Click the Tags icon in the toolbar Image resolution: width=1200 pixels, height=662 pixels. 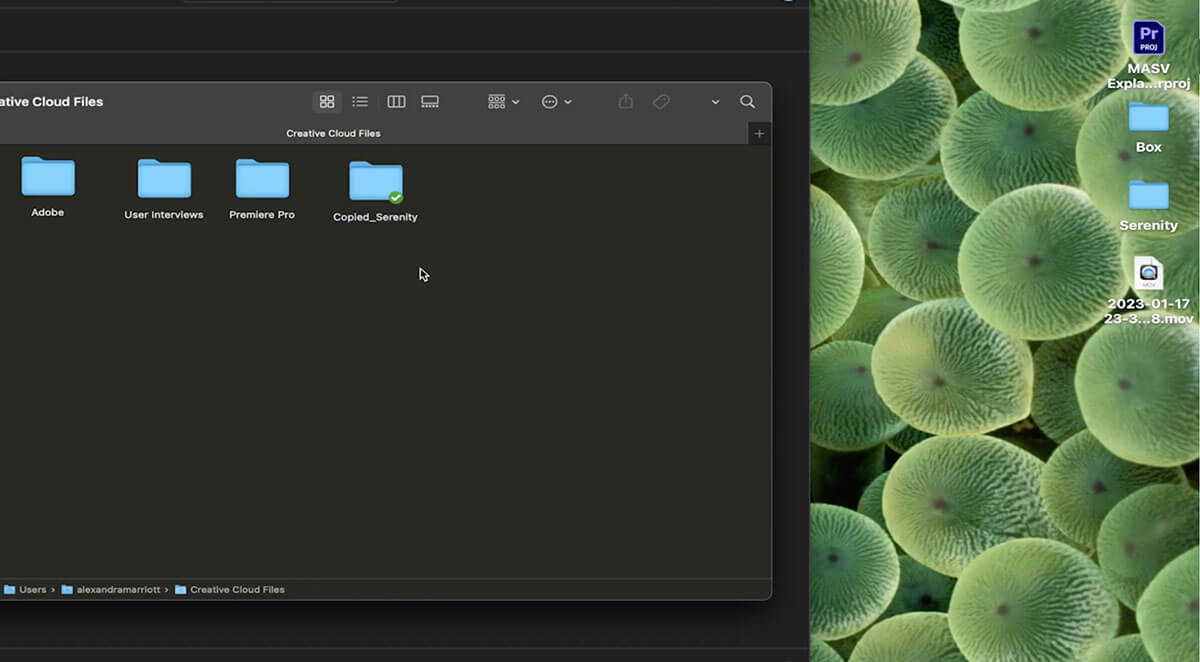660,101
